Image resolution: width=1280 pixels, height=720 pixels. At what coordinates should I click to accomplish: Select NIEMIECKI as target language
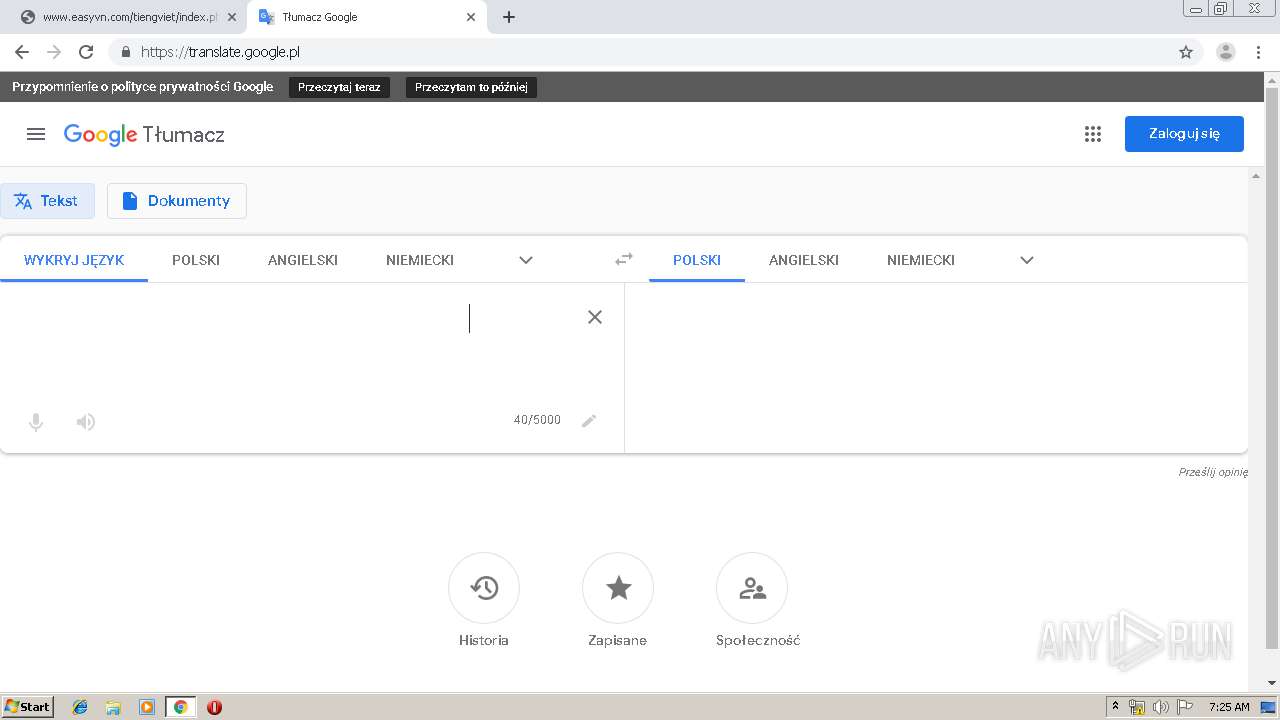921,260
